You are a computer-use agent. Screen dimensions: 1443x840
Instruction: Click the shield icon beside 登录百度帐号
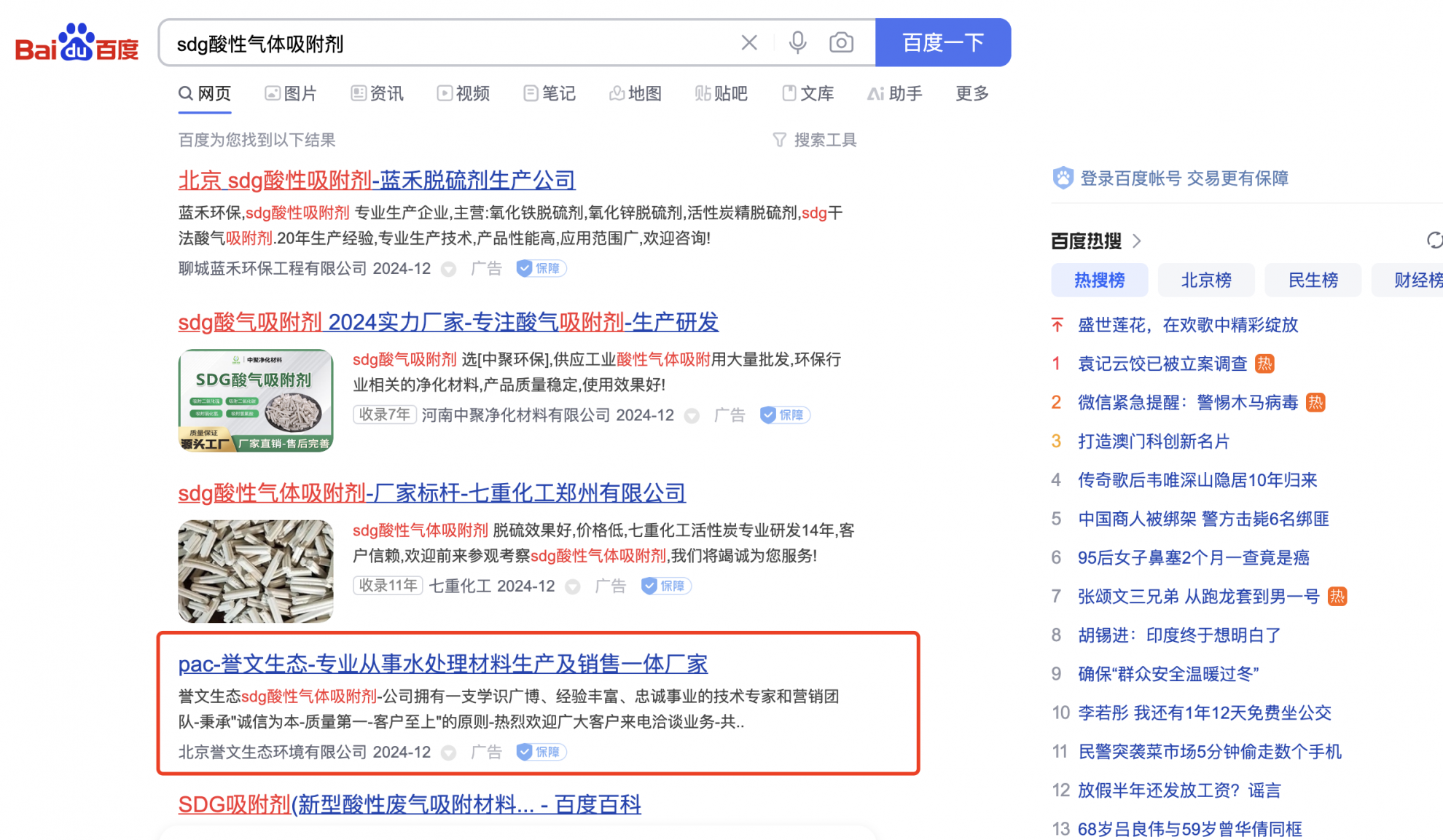pos(1063,178)
